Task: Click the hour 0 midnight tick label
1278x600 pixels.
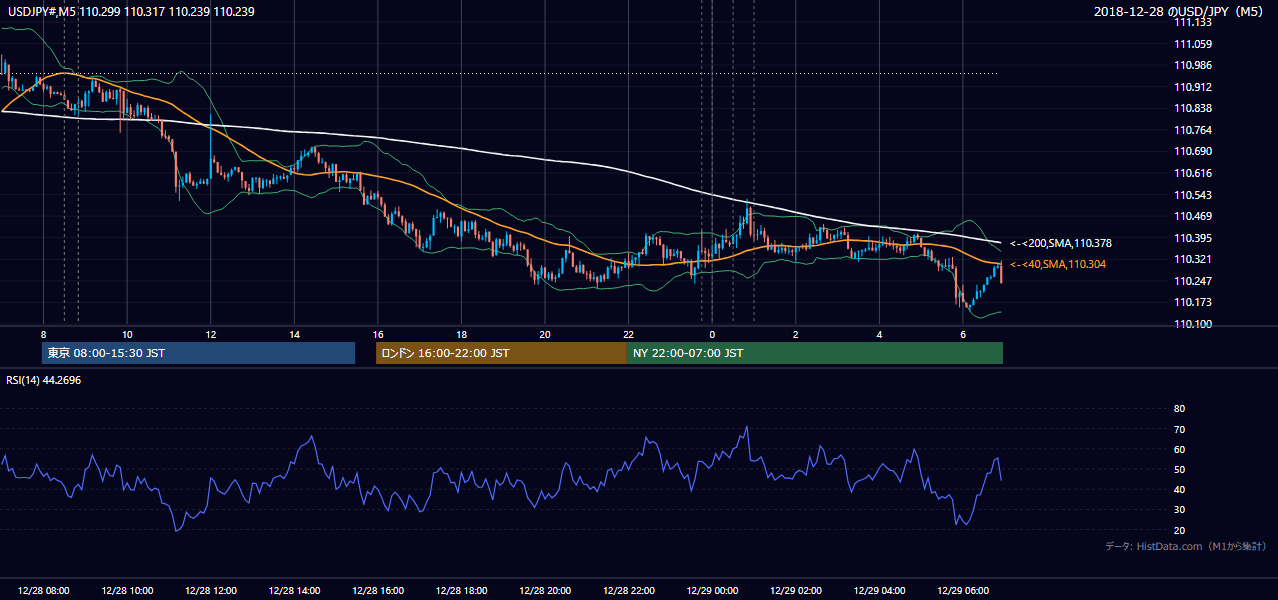Action: 712,334
